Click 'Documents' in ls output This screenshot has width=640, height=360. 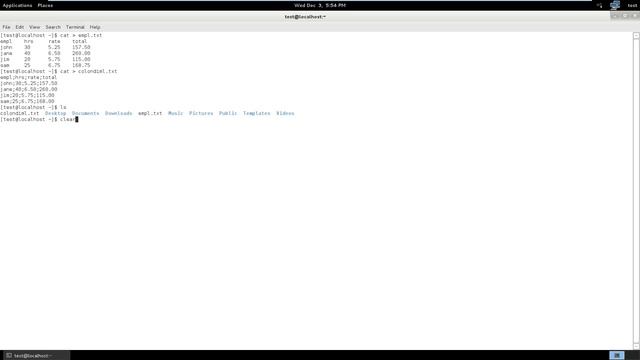[85, 113]
